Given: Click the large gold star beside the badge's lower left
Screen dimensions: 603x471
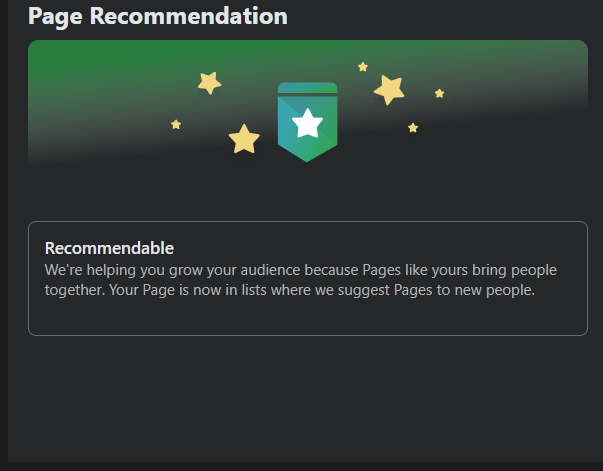Looking at the screenshot, I should coord(244,139).
